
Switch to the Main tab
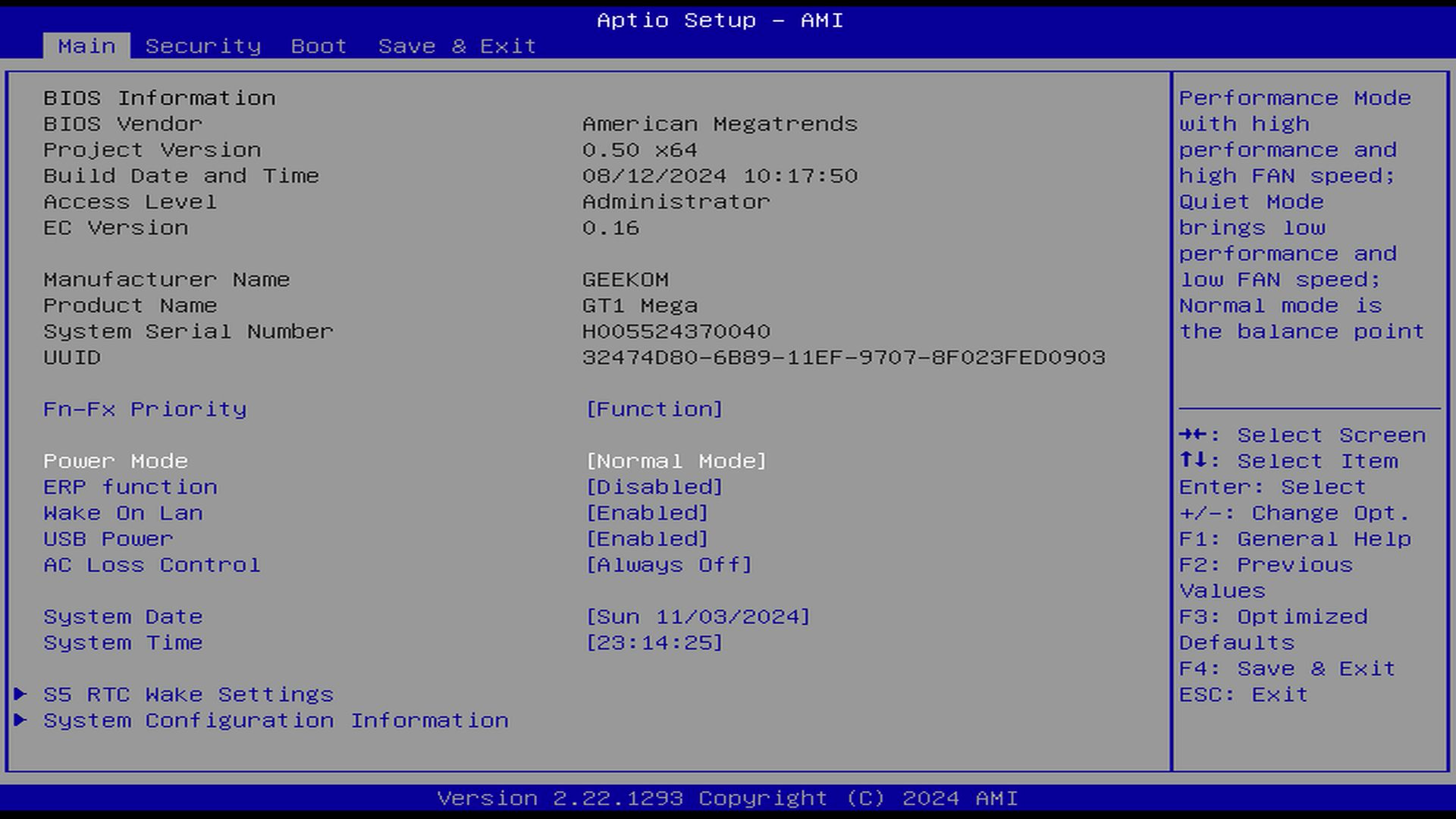click(86, 45)
